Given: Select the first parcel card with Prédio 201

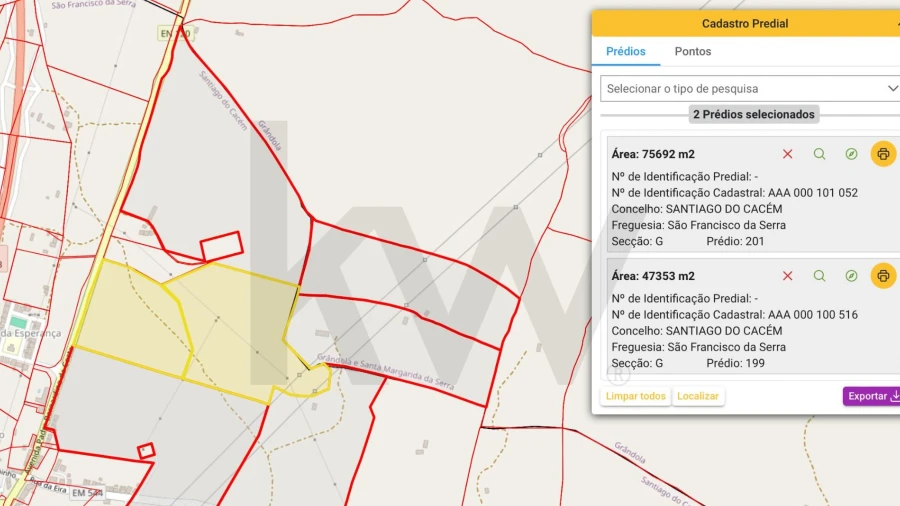Looking at the screenshot, I should 700,210.
